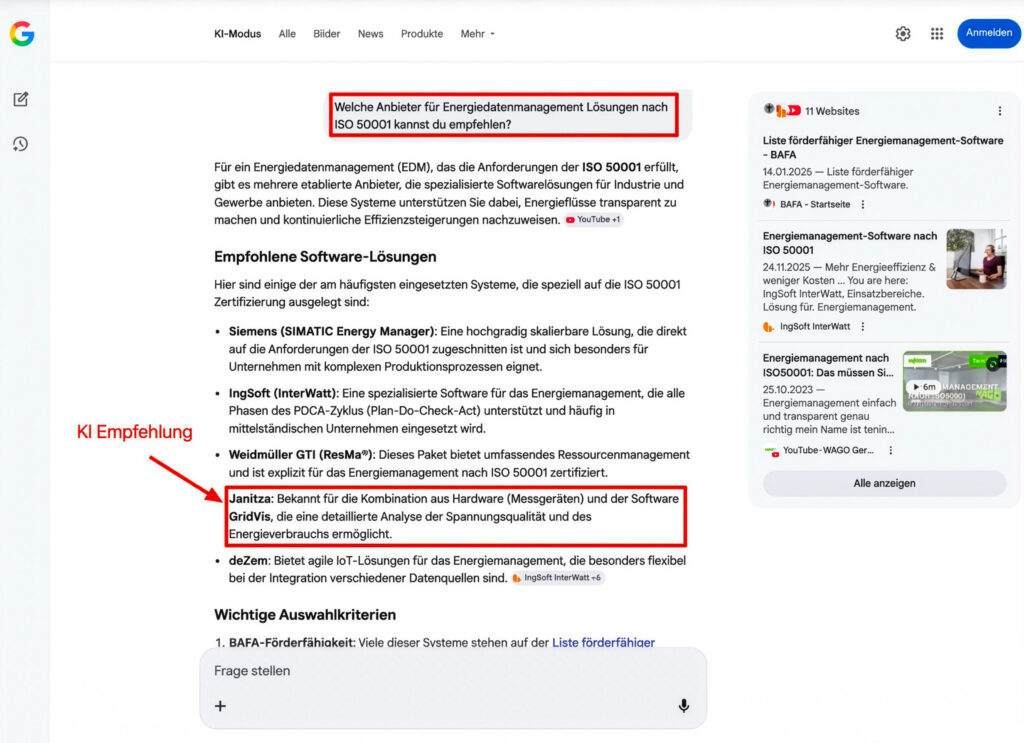Image resolution: width=1024 pixels, height=743 pixels.
Task: Open options beside BAFA - Startseite source
Action: click(x=863, y=204)
